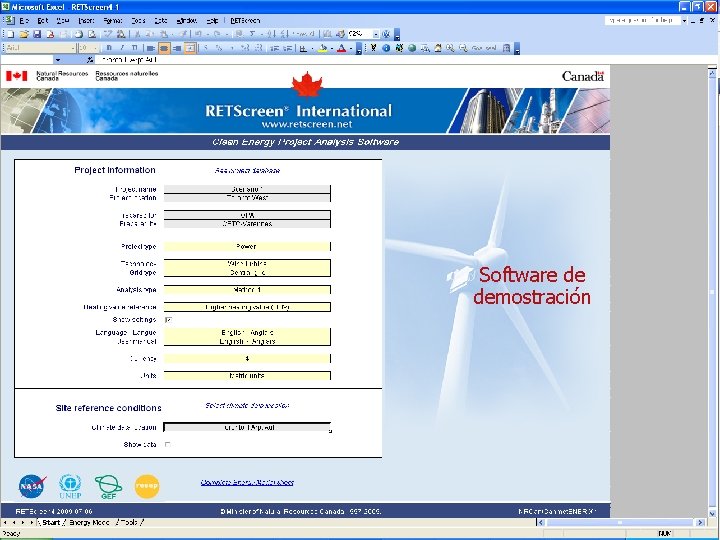720x540 pixels.
Task: Open the Font Color red A swatch
Action: (x=341, y=48)
